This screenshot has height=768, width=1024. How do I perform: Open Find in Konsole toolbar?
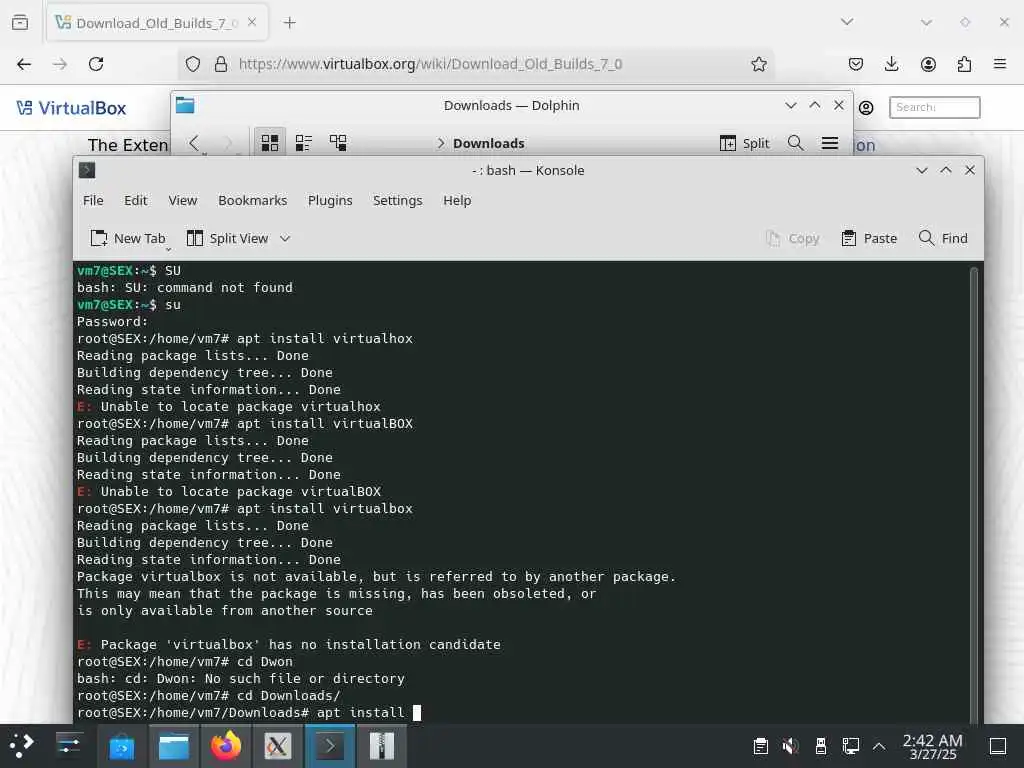coord(943,238)
